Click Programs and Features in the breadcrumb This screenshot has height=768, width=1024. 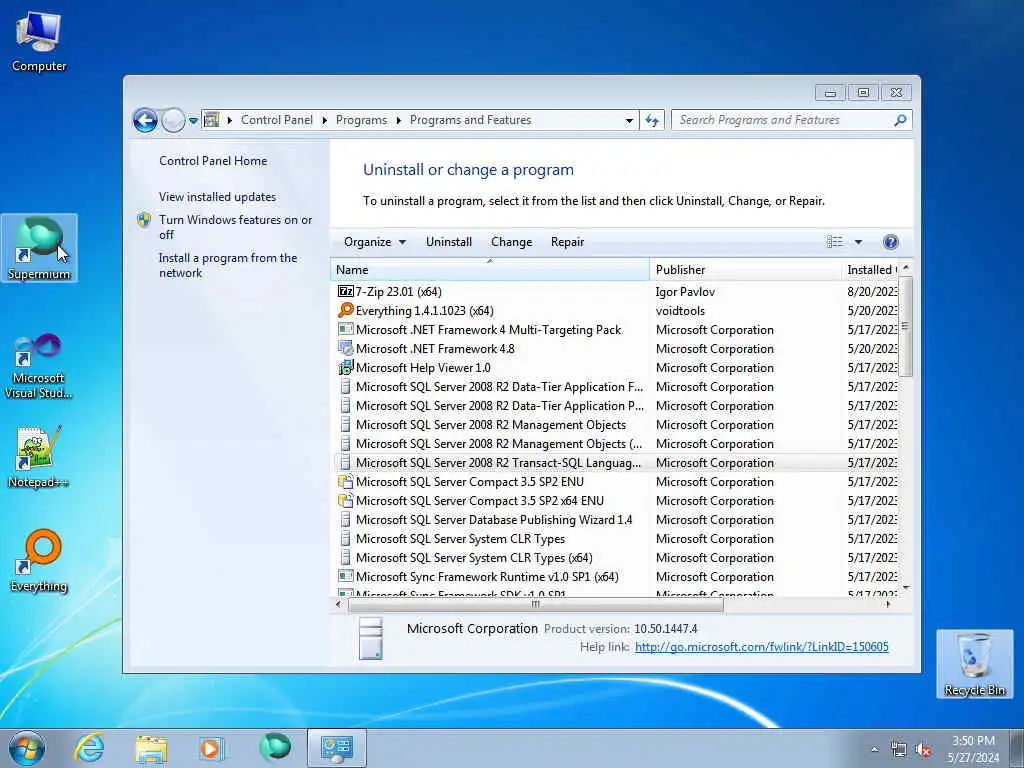point(470,120)
